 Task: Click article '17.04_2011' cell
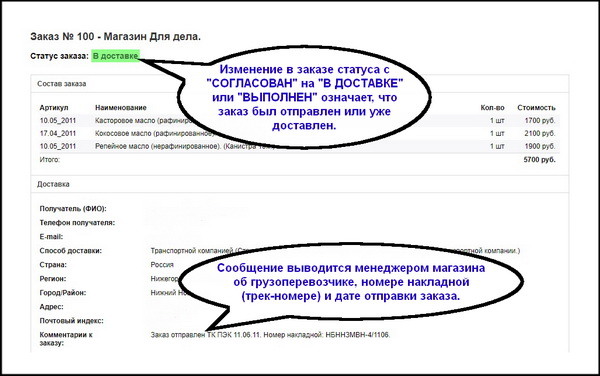click(58, 133)
